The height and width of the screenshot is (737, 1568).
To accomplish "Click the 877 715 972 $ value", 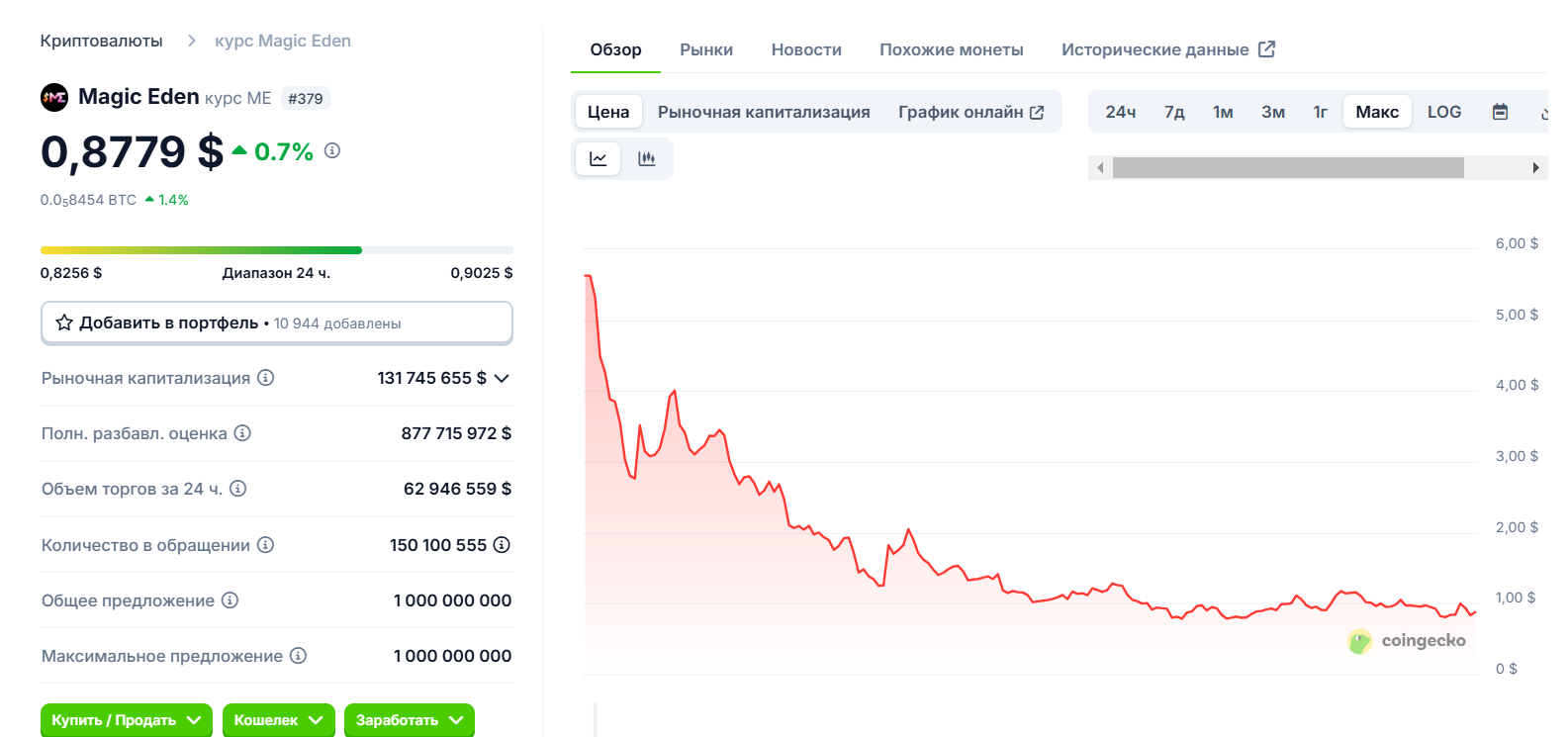I will pyautogui.click(x=456, y=433).
